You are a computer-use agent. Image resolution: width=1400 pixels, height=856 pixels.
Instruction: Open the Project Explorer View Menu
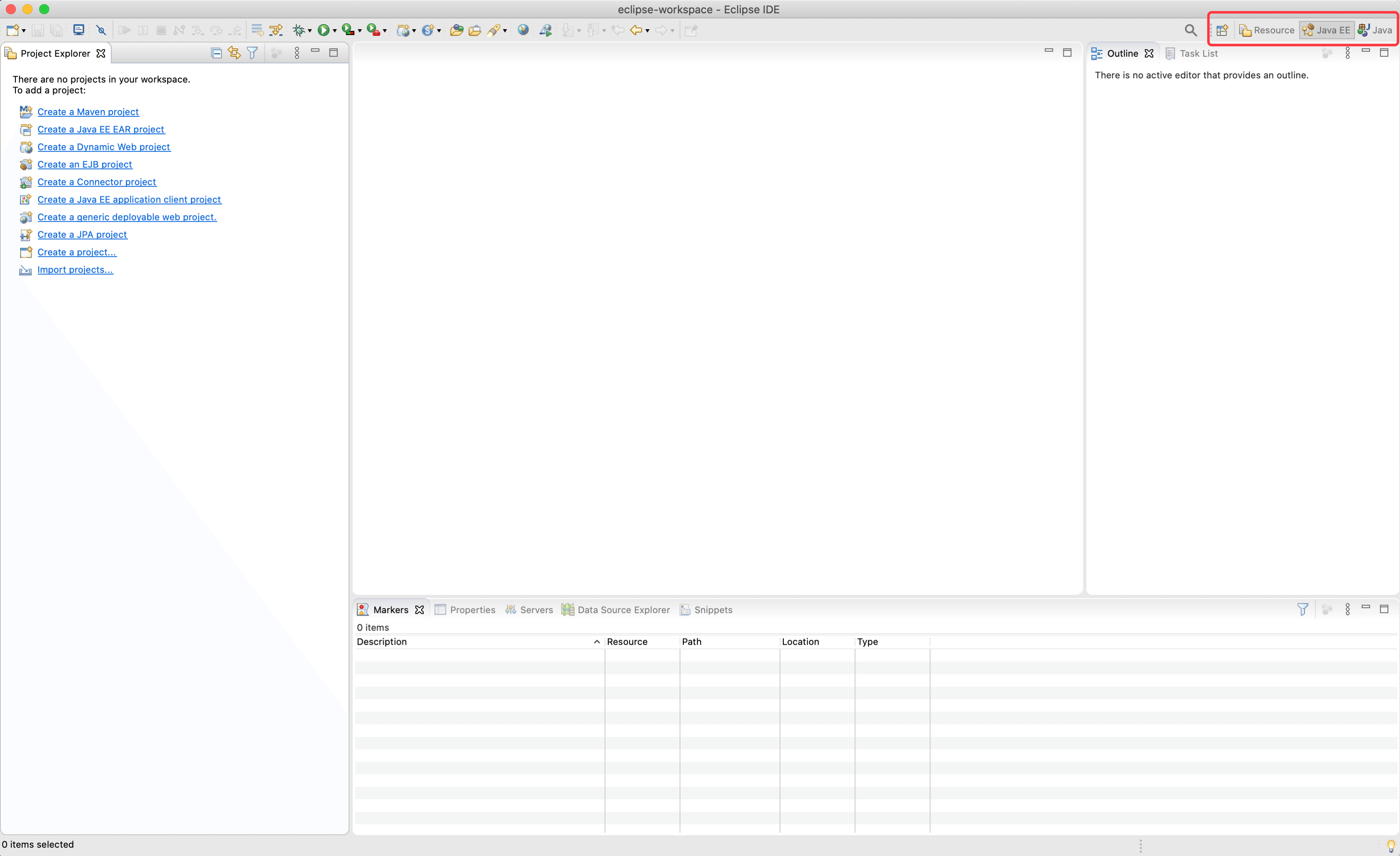(297, 53)
